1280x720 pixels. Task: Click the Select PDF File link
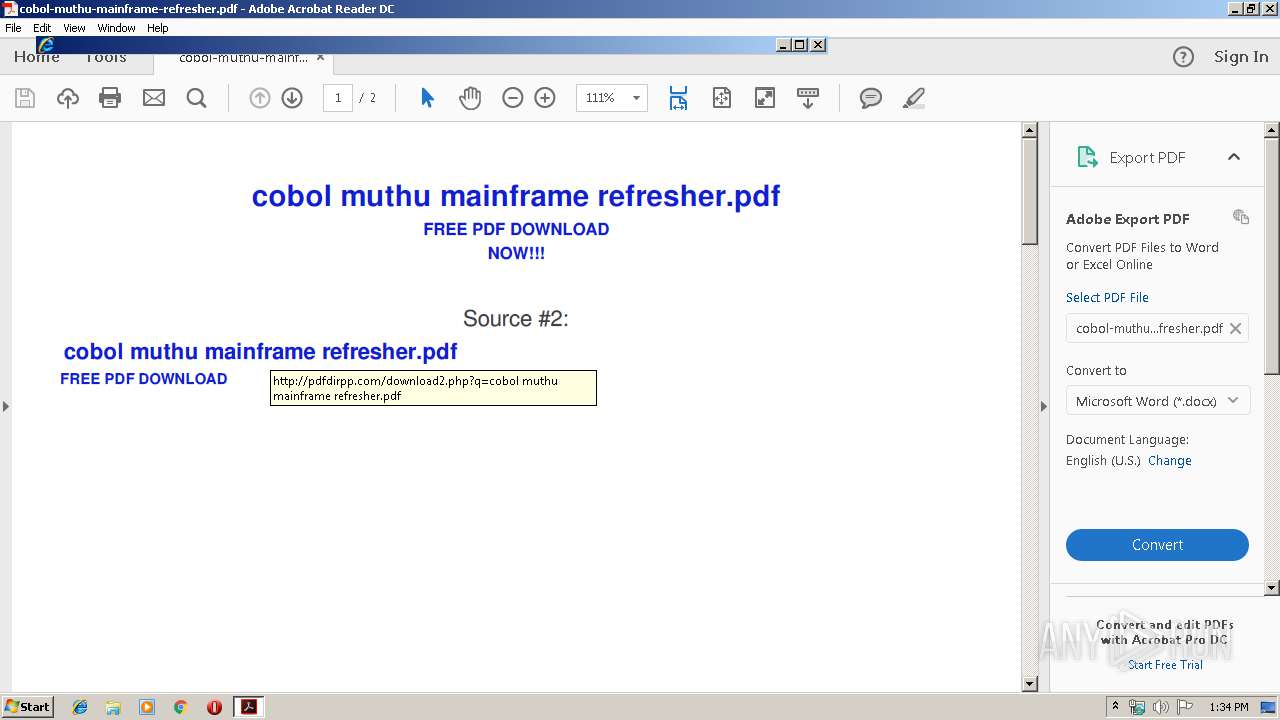pos(1107,297)
